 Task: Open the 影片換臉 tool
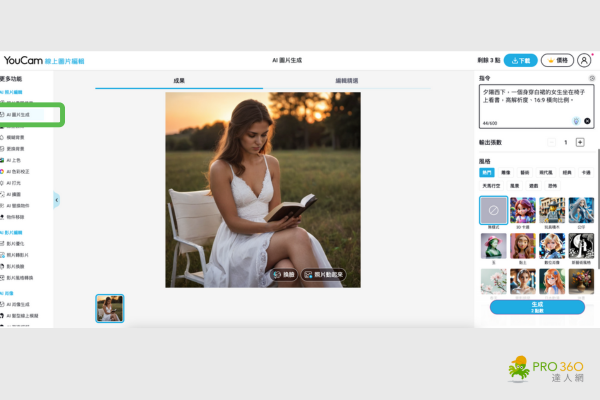[15, 266]
